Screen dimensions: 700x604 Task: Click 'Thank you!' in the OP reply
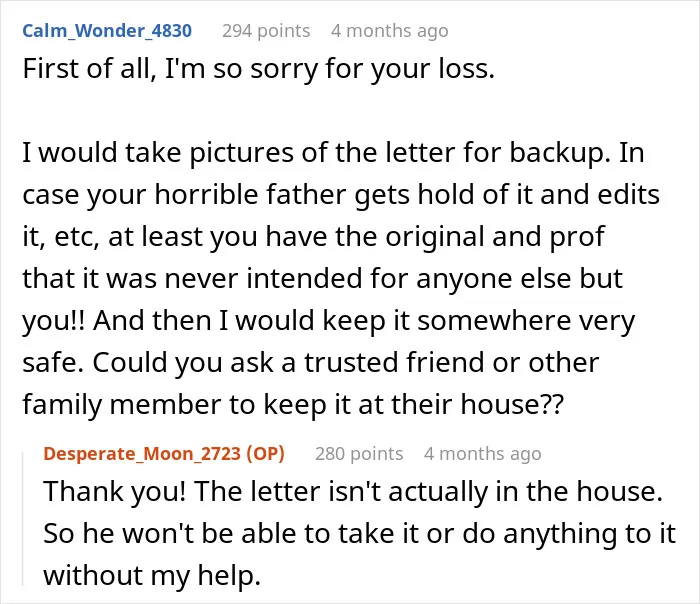(114, 492)
